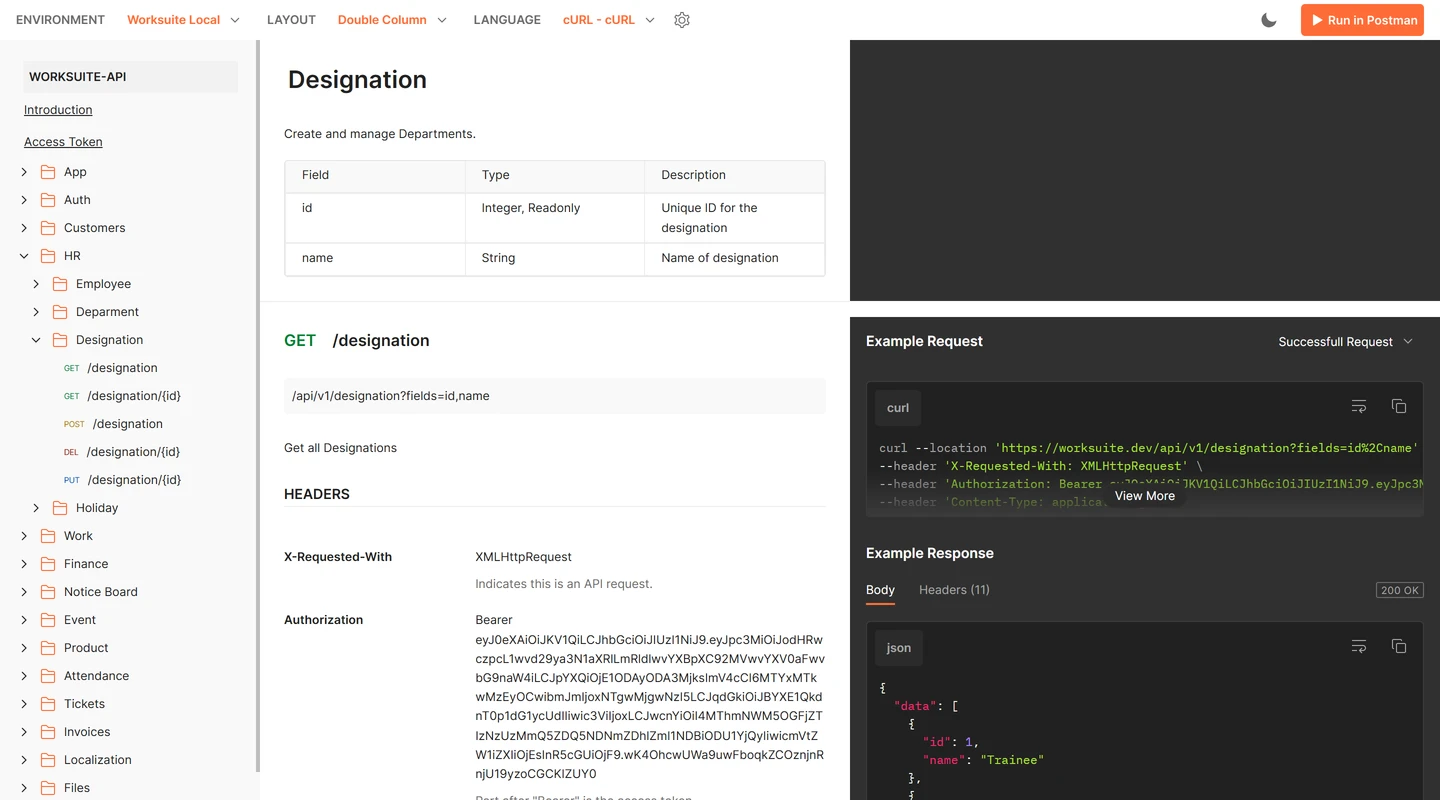
Task: Toggle word wrap in curl request block
Action: point(1359,406)
